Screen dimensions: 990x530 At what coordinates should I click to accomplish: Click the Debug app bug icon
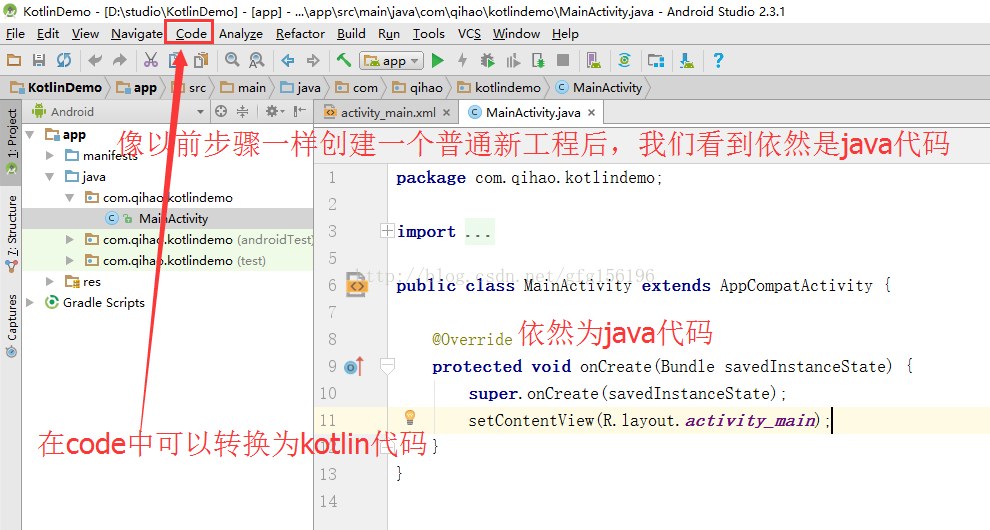(487, 61)
